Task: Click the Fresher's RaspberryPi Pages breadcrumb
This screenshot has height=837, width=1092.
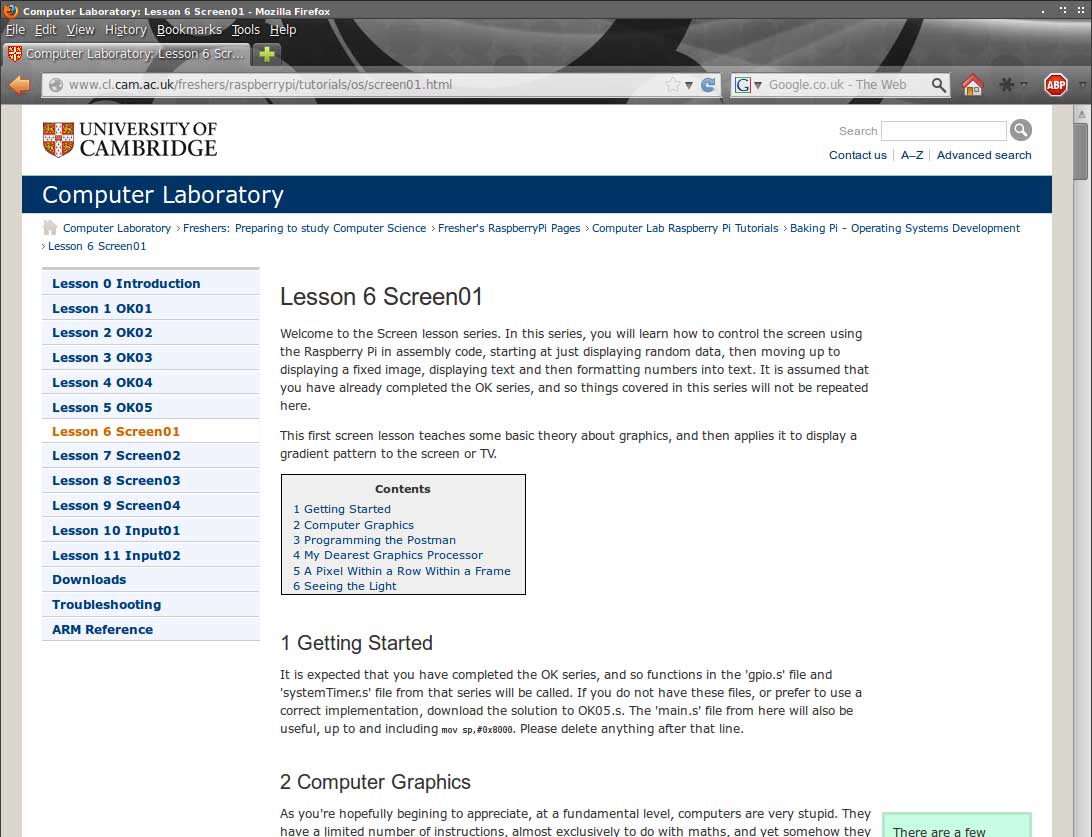Action: [x=509, y=228]
